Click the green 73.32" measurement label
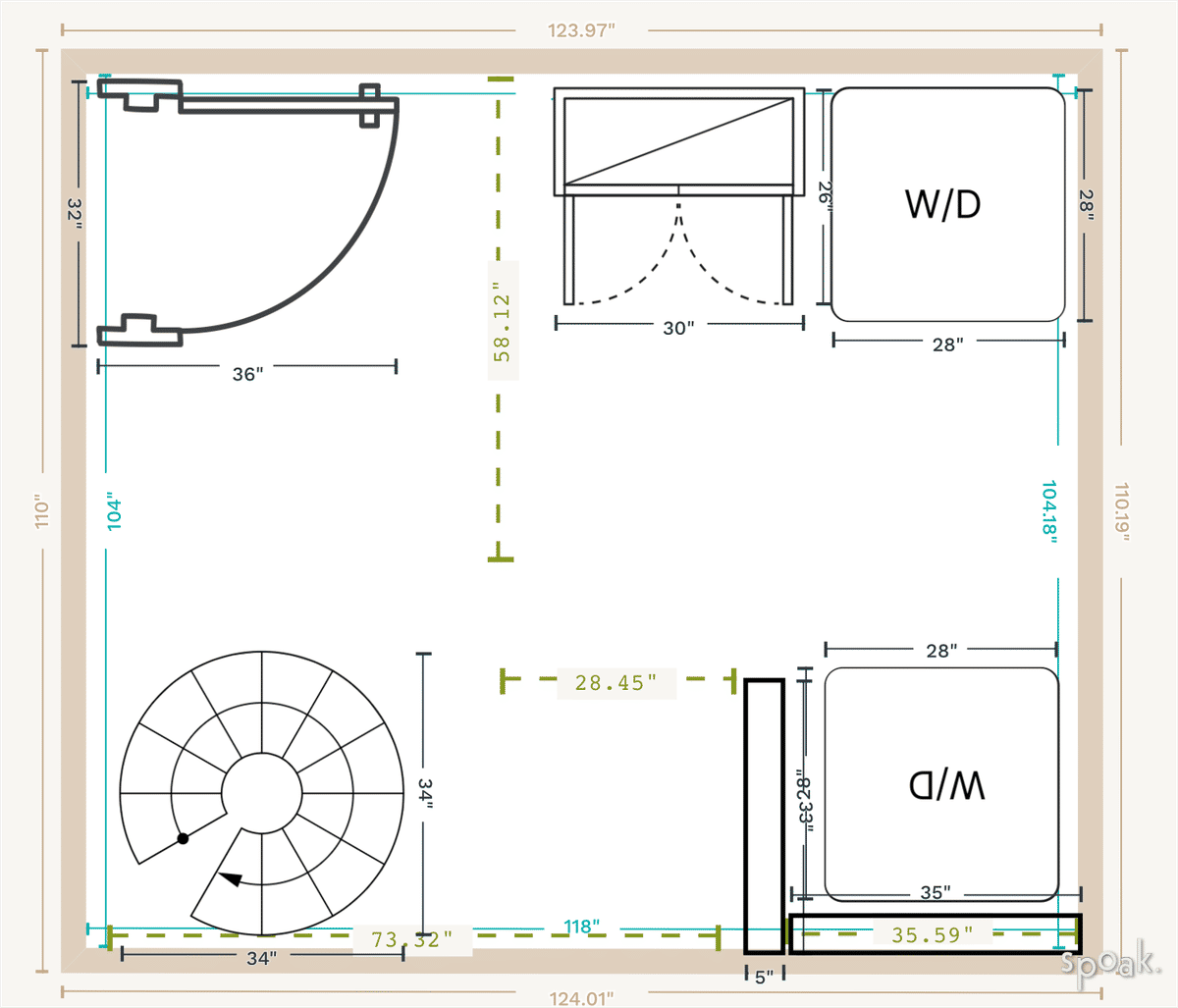Screen dimensions: 1178x1008 tap(412, 939)
